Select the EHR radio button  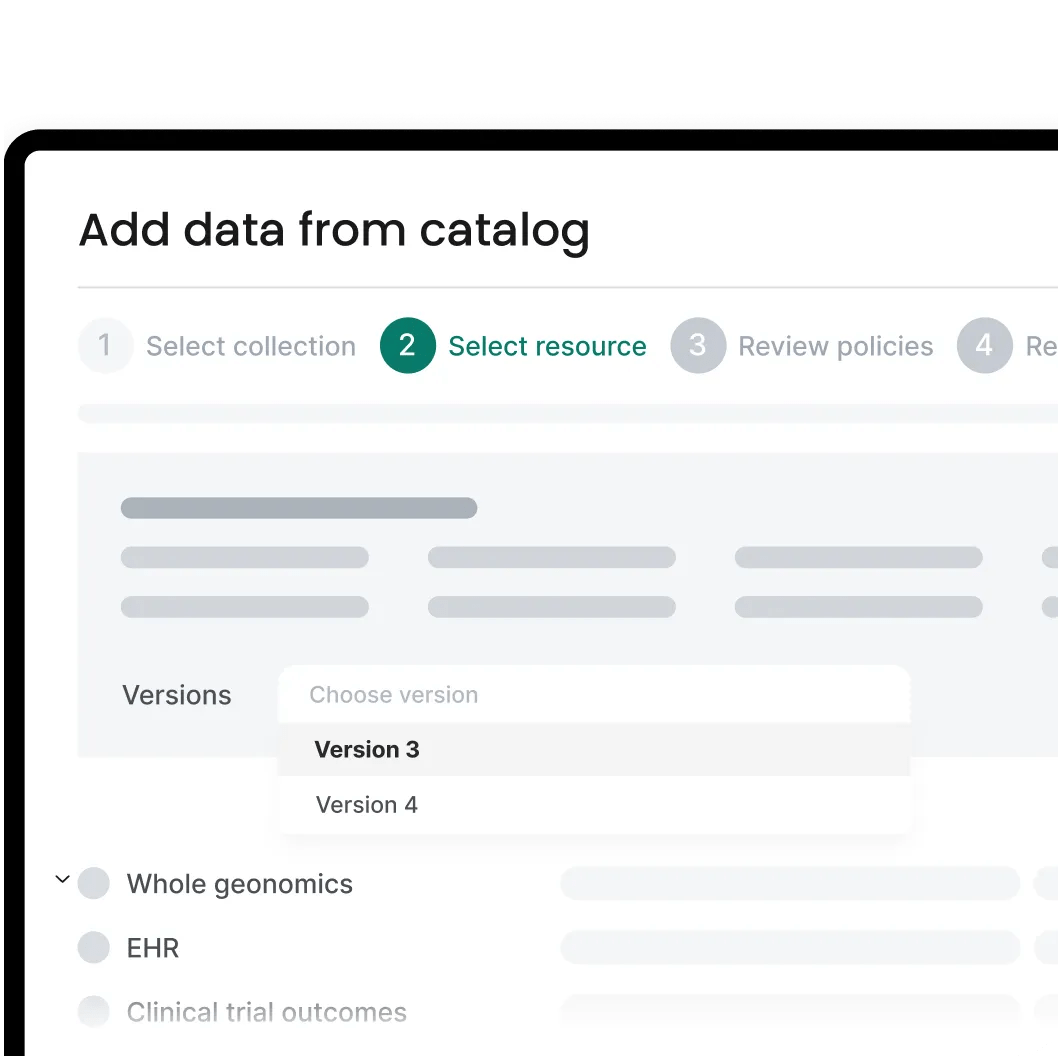[93, 947]
